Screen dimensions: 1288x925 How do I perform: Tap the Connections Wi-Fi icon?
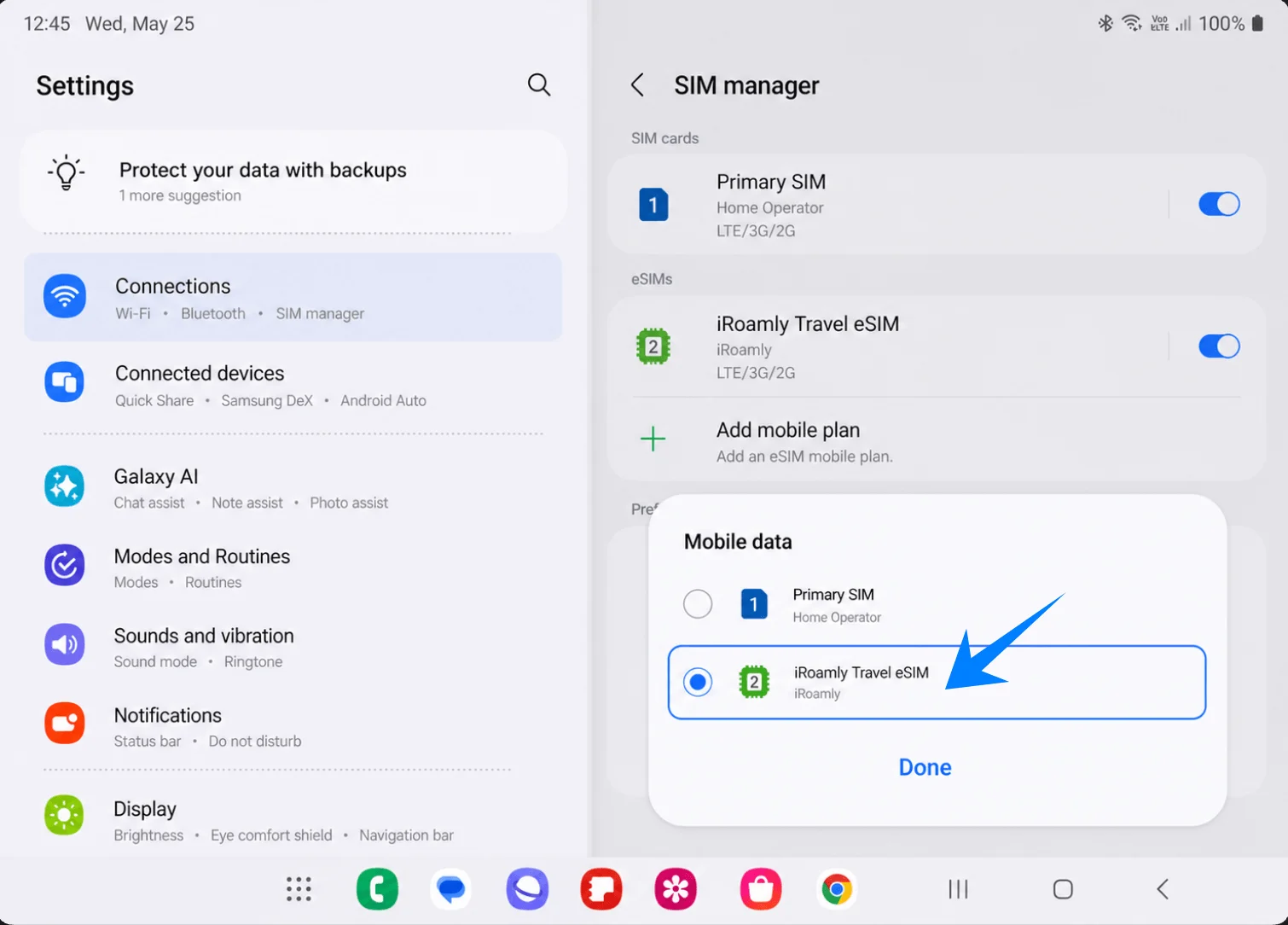point(65,296)
